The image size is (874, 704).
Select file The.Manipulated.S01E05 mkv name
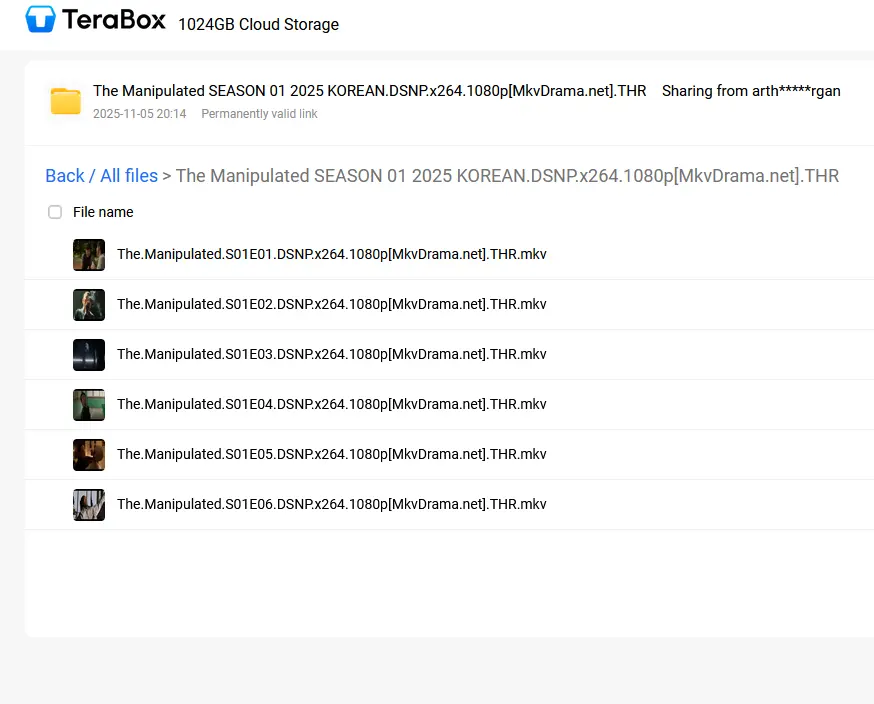(x=332, y=454)
